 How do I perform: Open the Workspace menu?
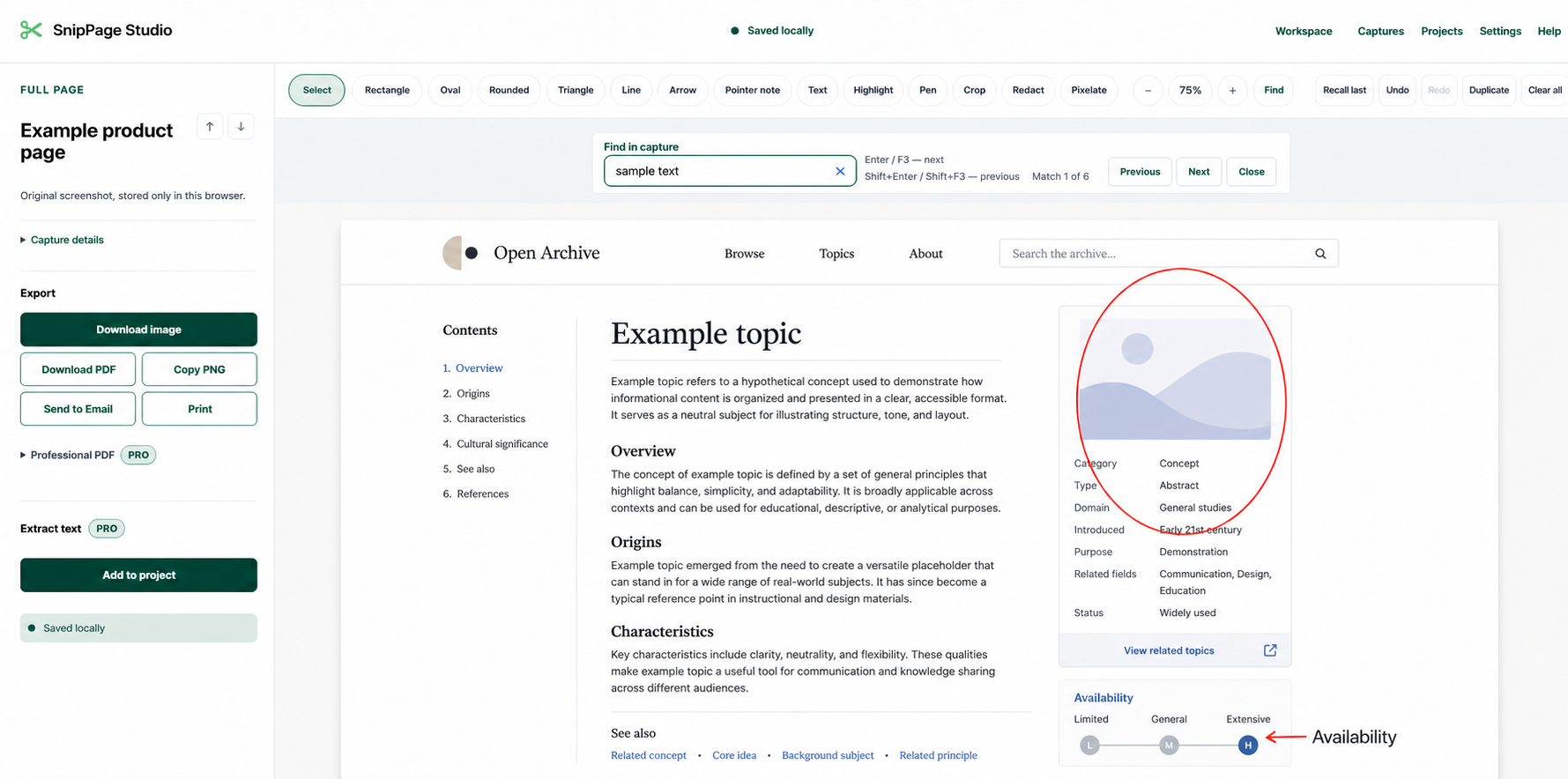point(1304,31)
